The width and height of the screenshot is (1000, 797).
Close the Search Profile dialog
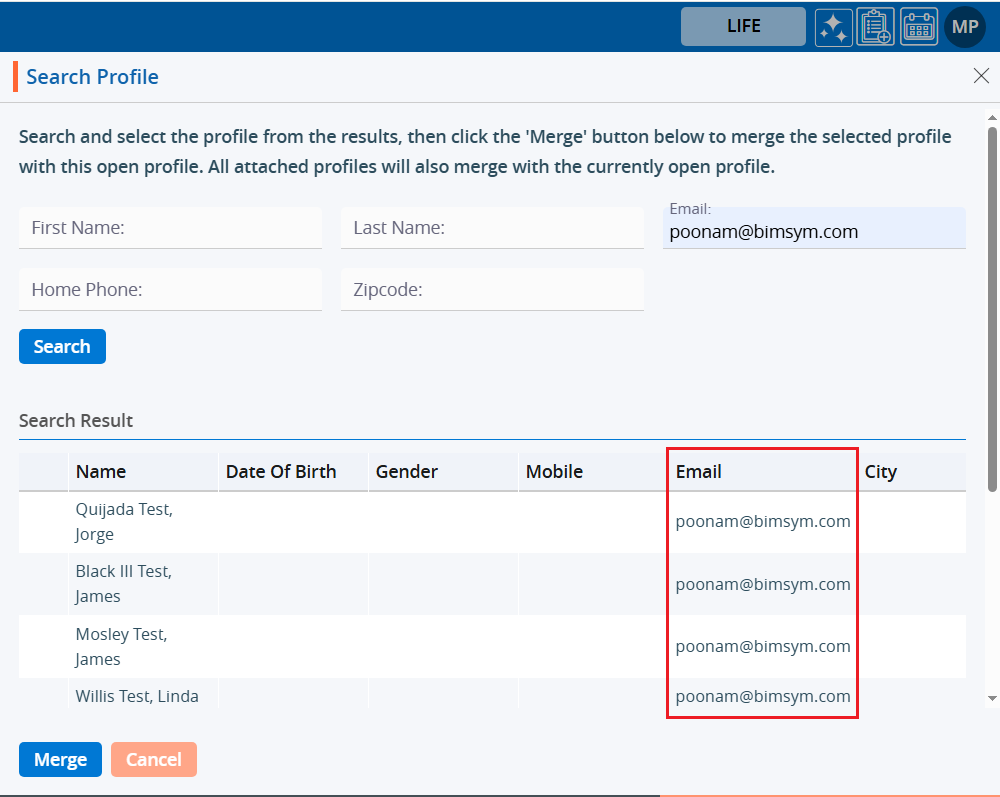[981, 76]
